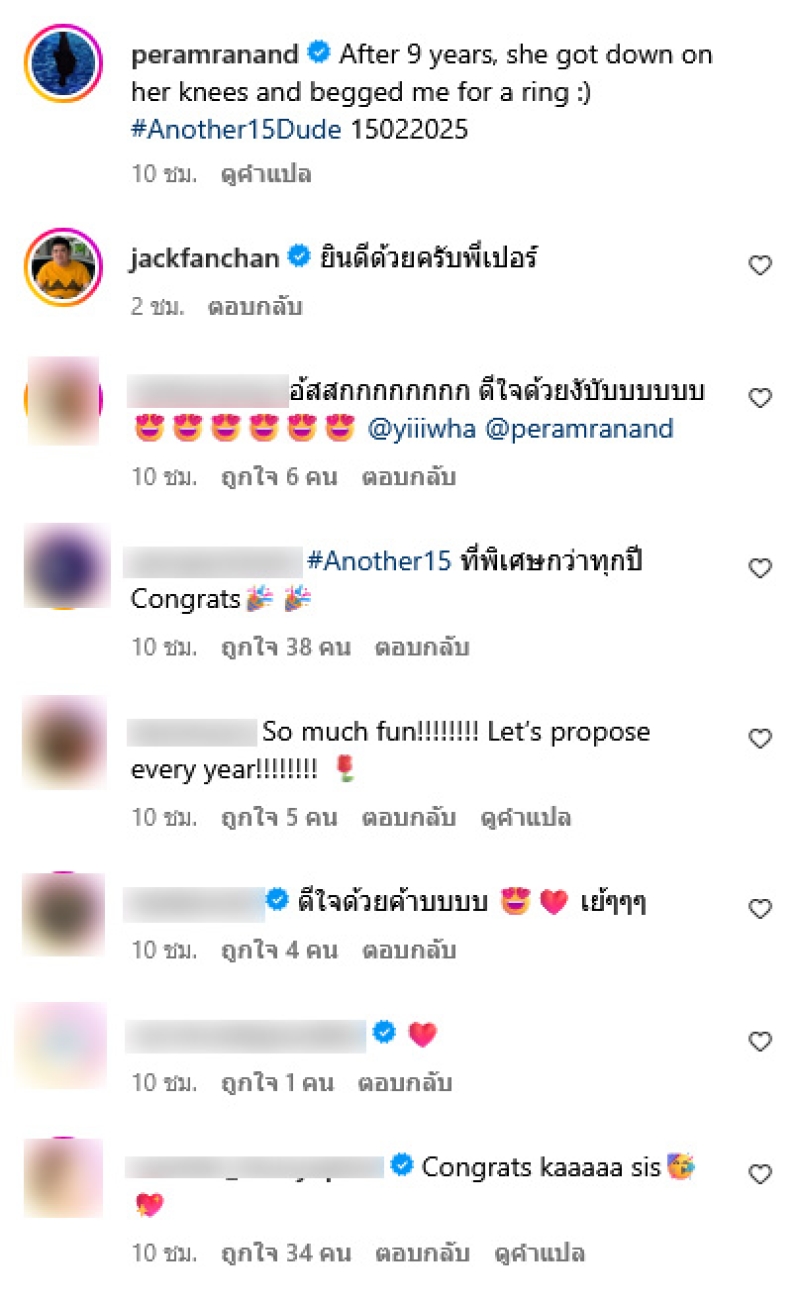Like the 'So much fun' comment

(x=761, y=739)
